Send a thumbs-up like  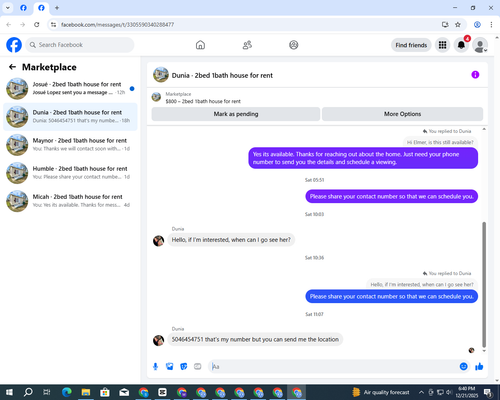(x=479, y=367)
